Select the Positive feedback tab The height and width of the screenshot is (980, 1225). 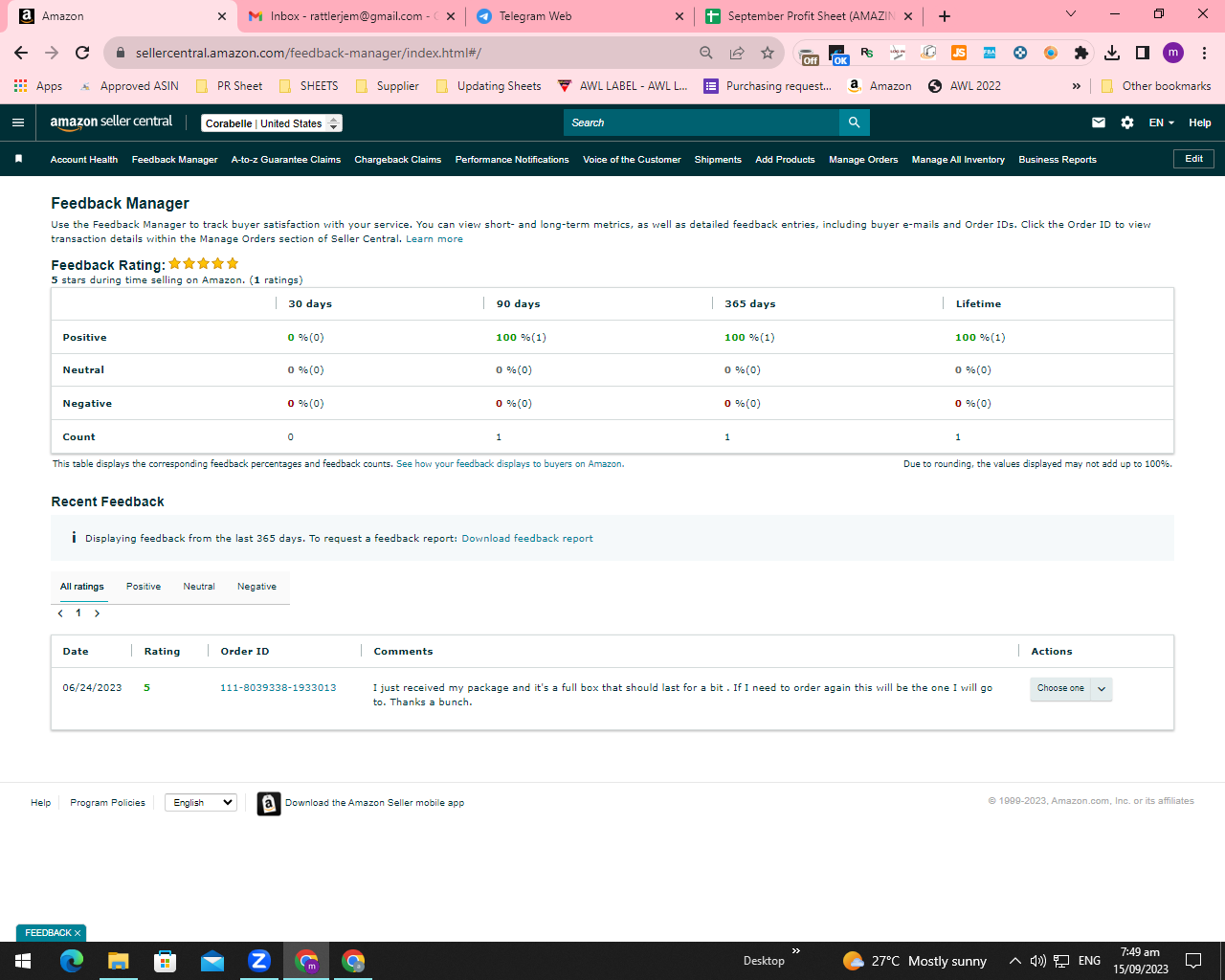click(144, 587)
